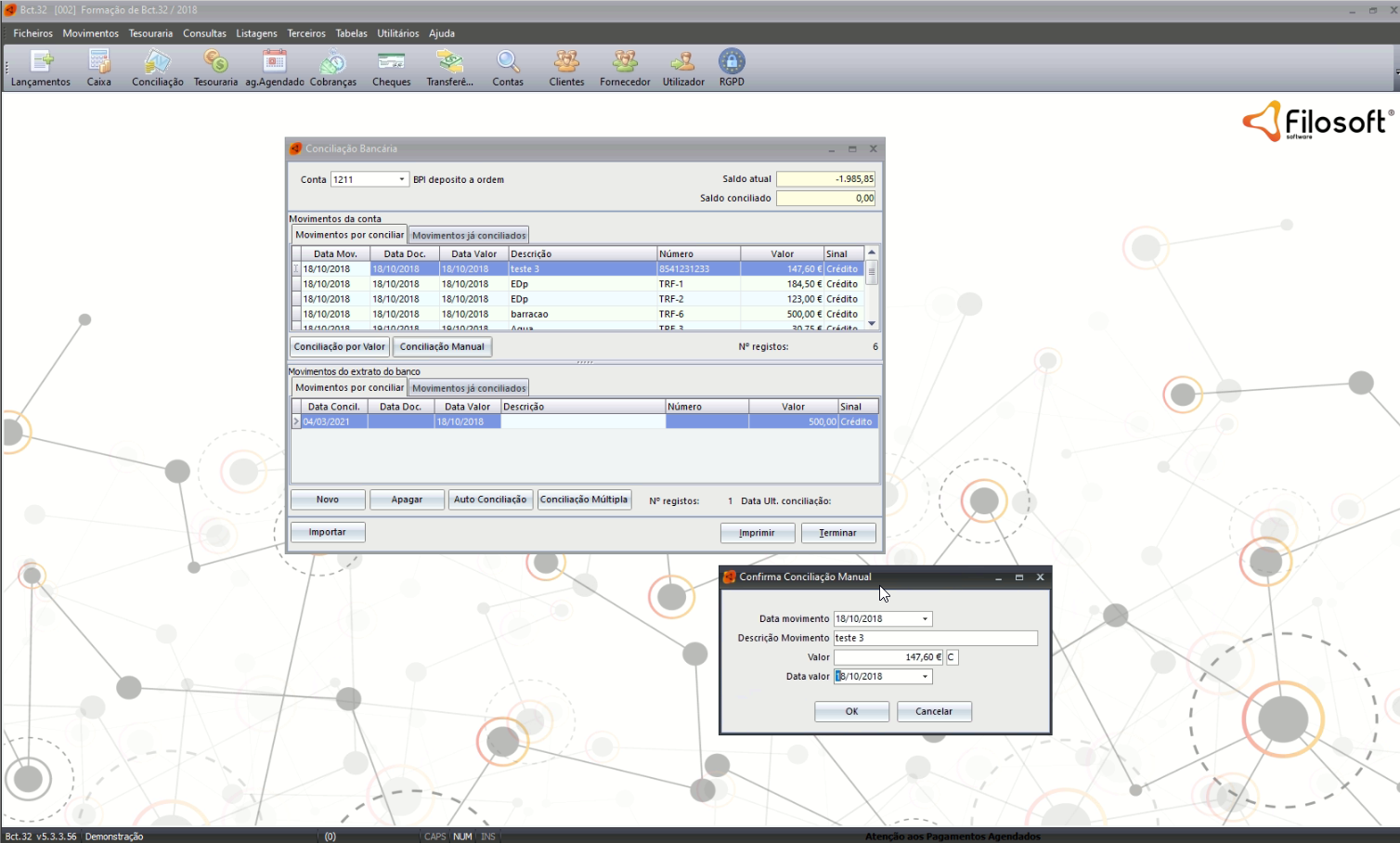Viewport: 1400px width, 843px height.
Task: Open the Lançamentos toolbar icon
Action: 41,63
